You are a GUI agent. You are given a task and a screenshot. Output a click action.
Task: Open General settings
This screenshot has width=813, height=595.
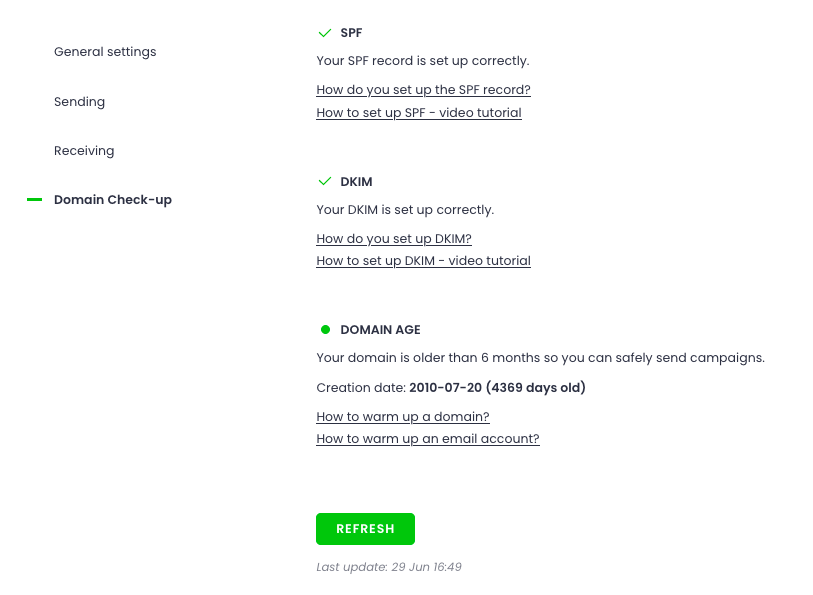pyautogui.click(x=105, y=51)
